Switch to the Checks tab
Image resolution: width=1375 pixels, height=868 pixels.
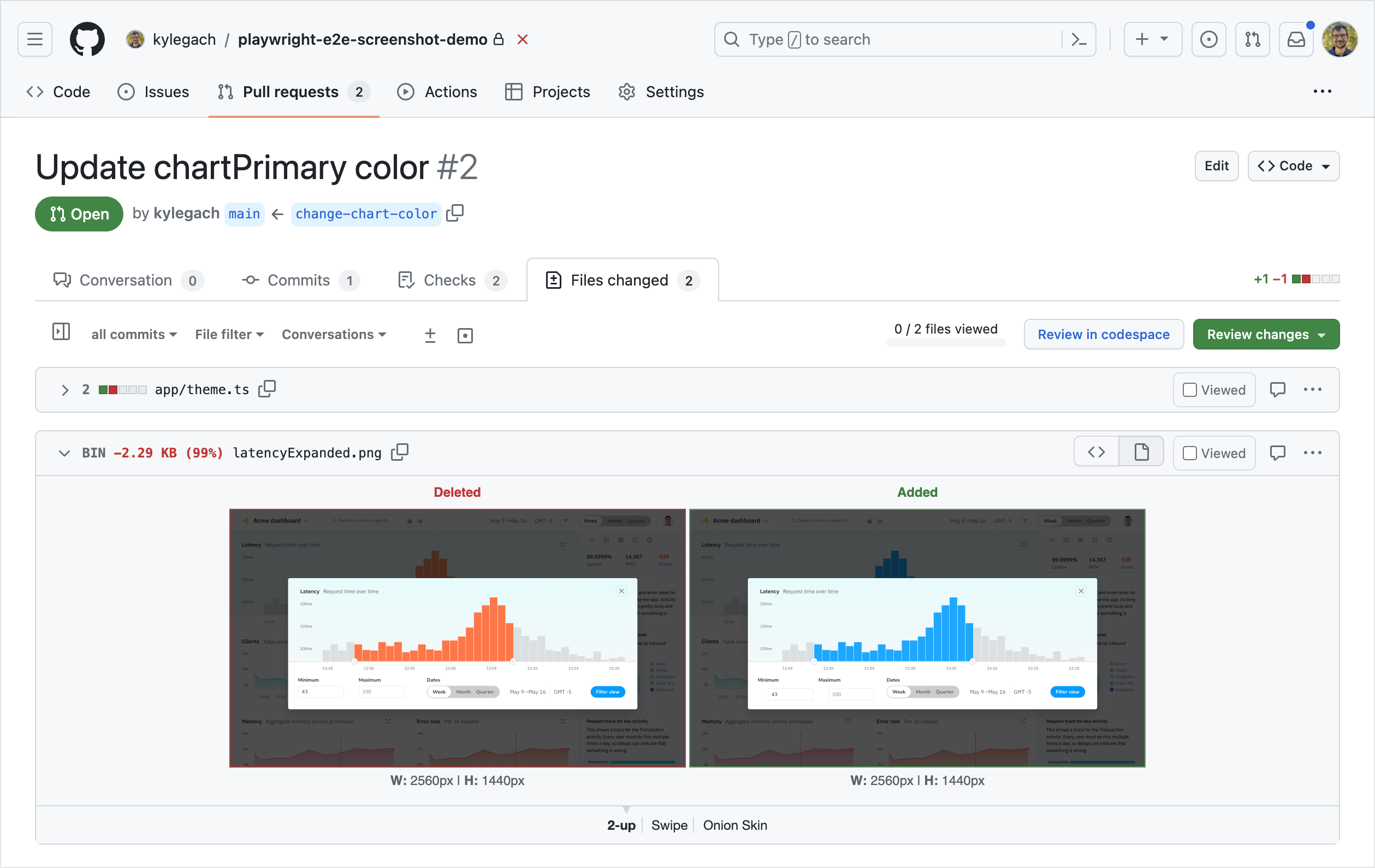point(451,280)
